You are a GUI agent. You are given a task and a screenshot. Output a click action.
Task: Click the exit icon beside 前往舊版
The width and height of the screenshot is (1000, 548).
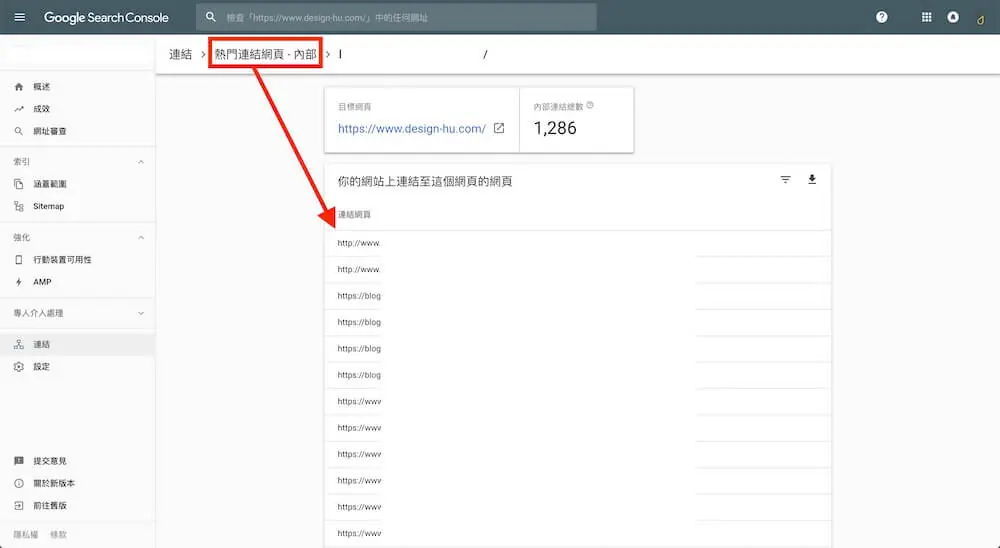[18, 506]
